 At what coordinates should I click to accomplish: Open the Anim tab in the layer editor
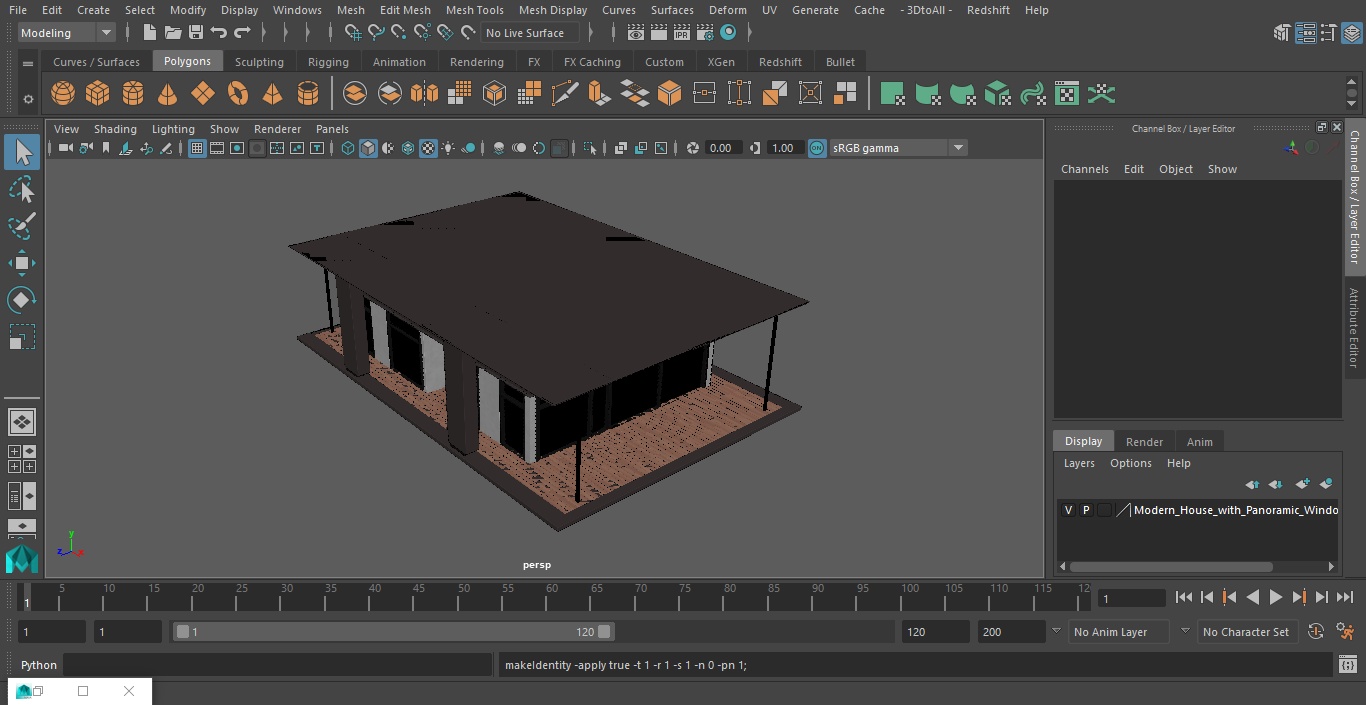(1199, 442)
